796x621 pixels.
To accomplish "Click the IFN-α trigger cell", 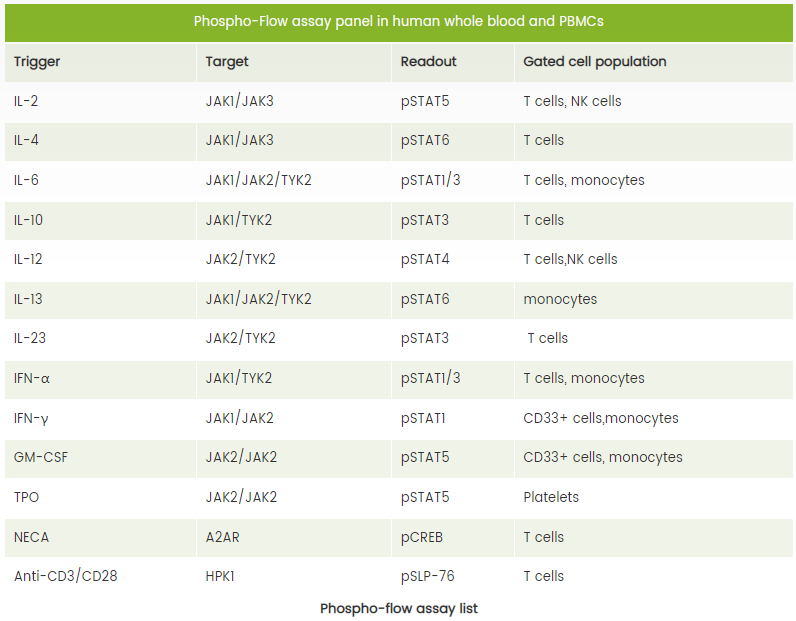I will tap(101, 379).
